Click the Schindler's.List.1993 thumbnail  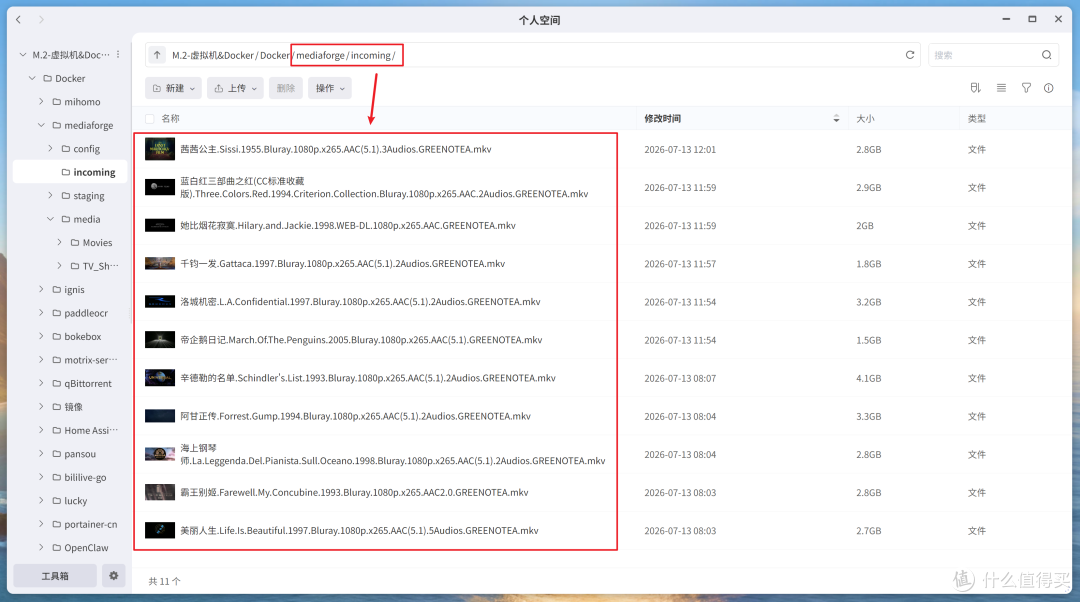160,378
